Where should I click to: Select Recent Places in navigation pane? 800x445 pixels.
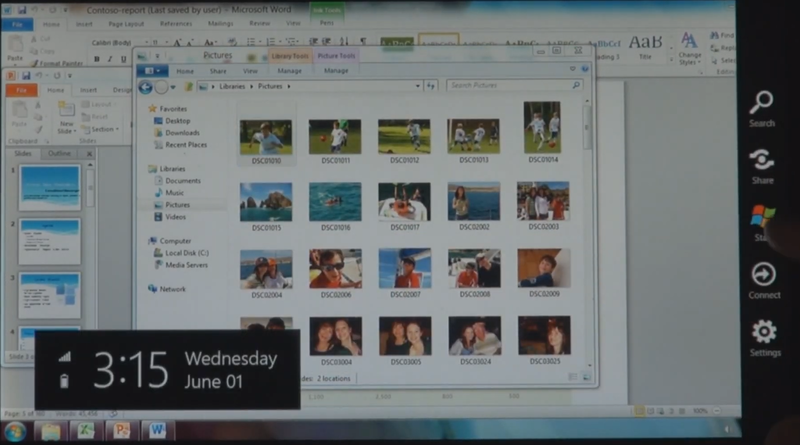(x=180, y=145)
